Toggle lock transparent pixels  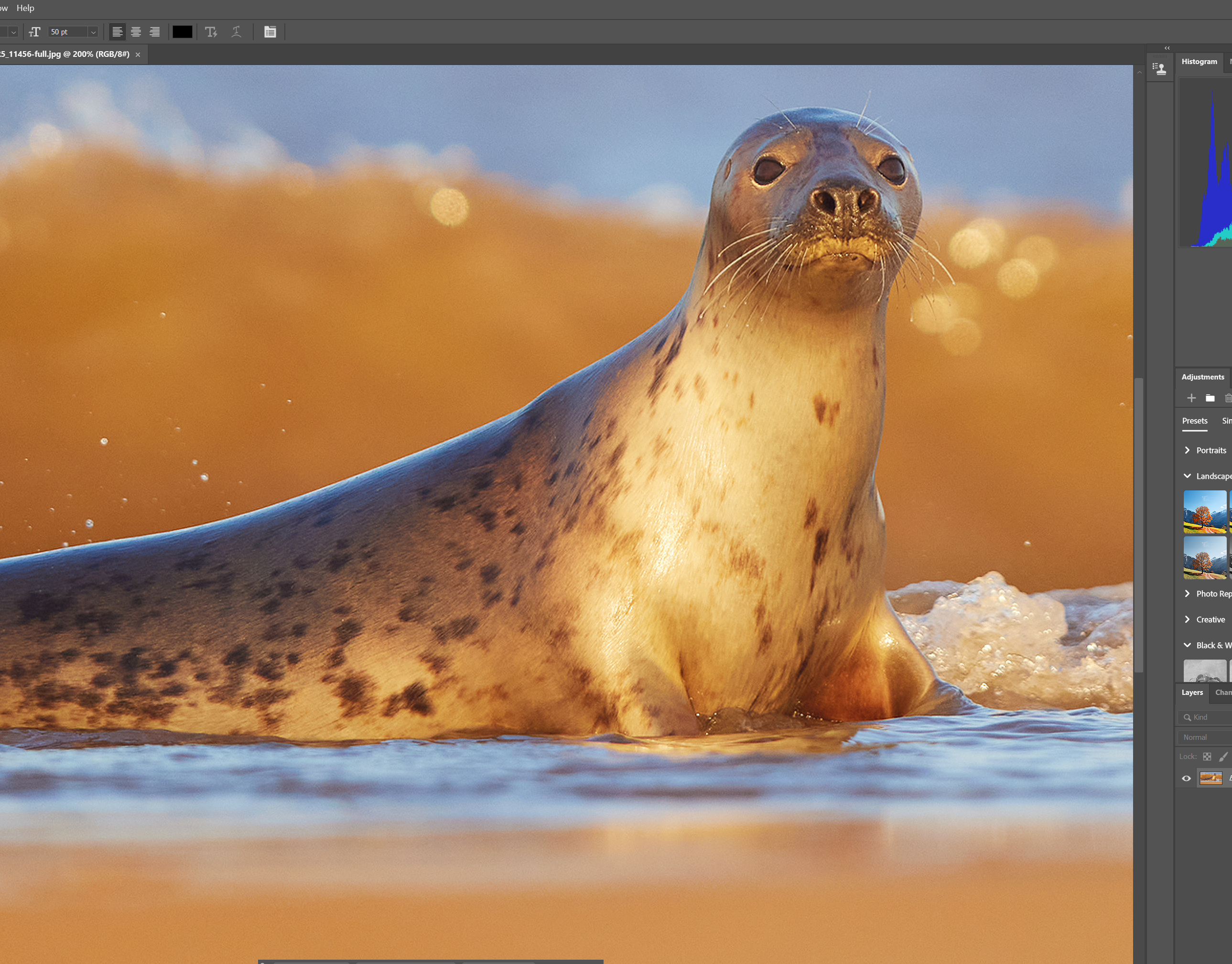pos(1207,756)
